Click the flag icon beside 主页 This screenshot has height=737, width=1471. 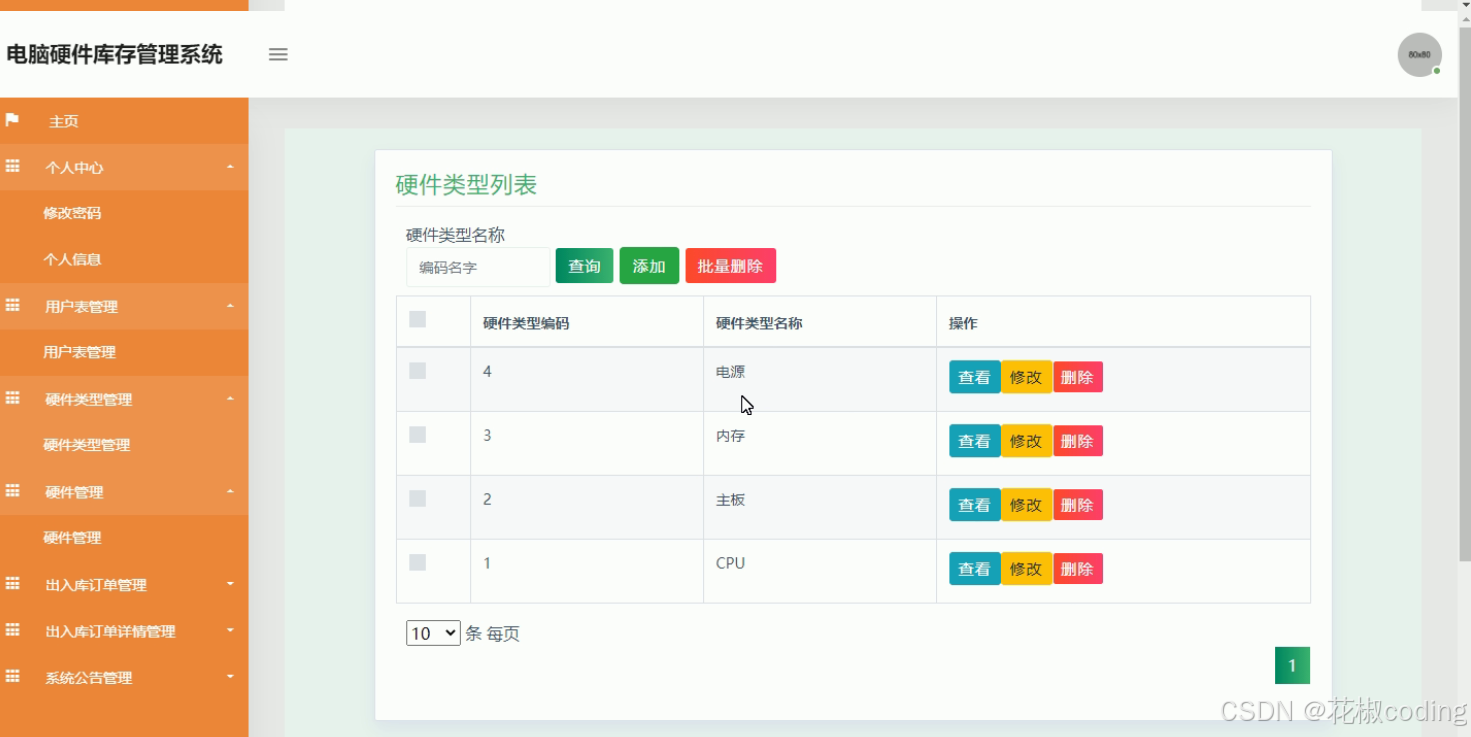(x=12, y=120)
